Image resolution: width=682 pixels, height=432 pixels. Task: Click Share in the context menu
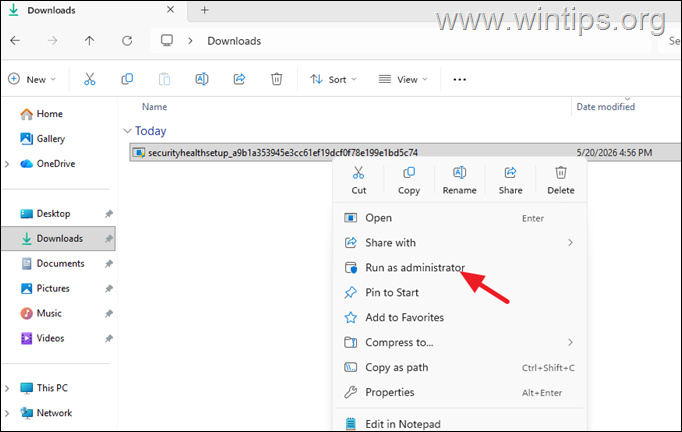point(510,181)
